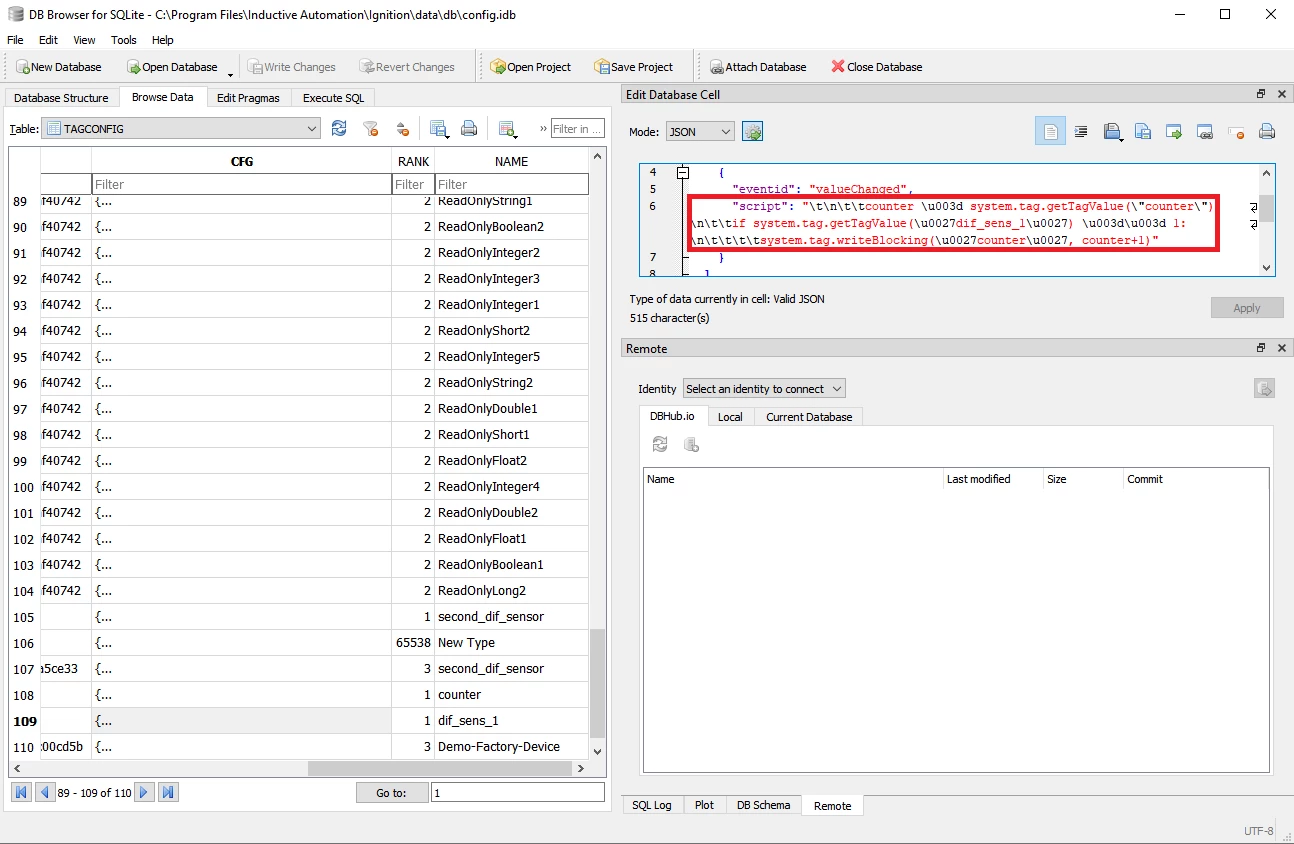1294x844 pixels.
Task: Toggle the word wrap editor button
Action: pyautogui.click(x=1050, y=131)
